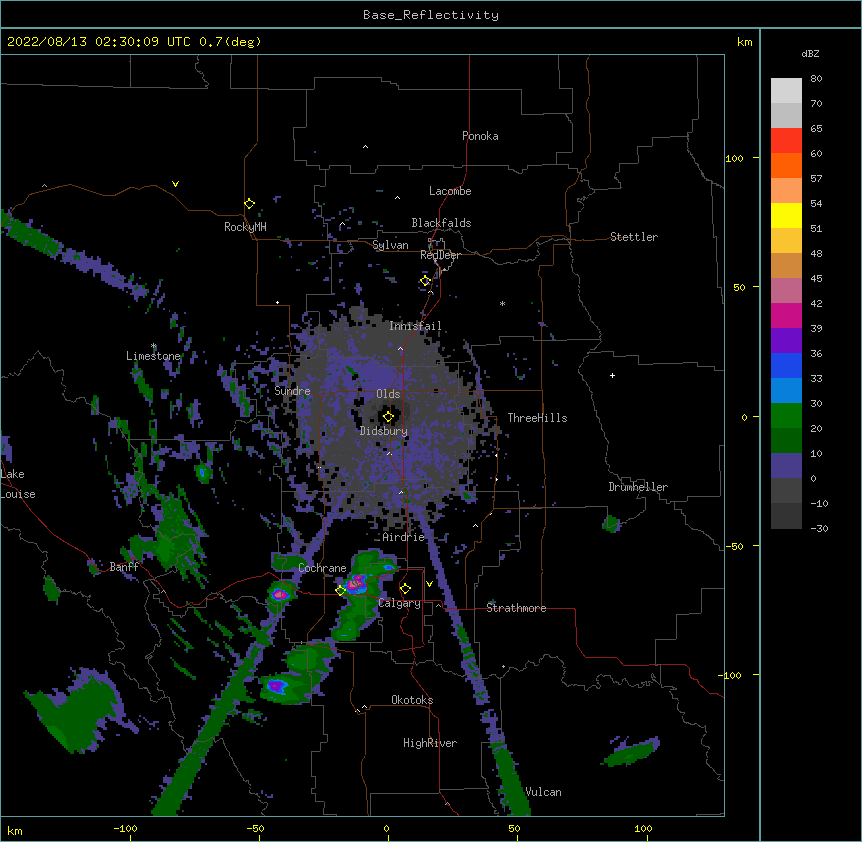Pick the slate purple 0–10 dBZ legend swatch
The height and width of the screenshot is (842, 862).
(786, 466)
